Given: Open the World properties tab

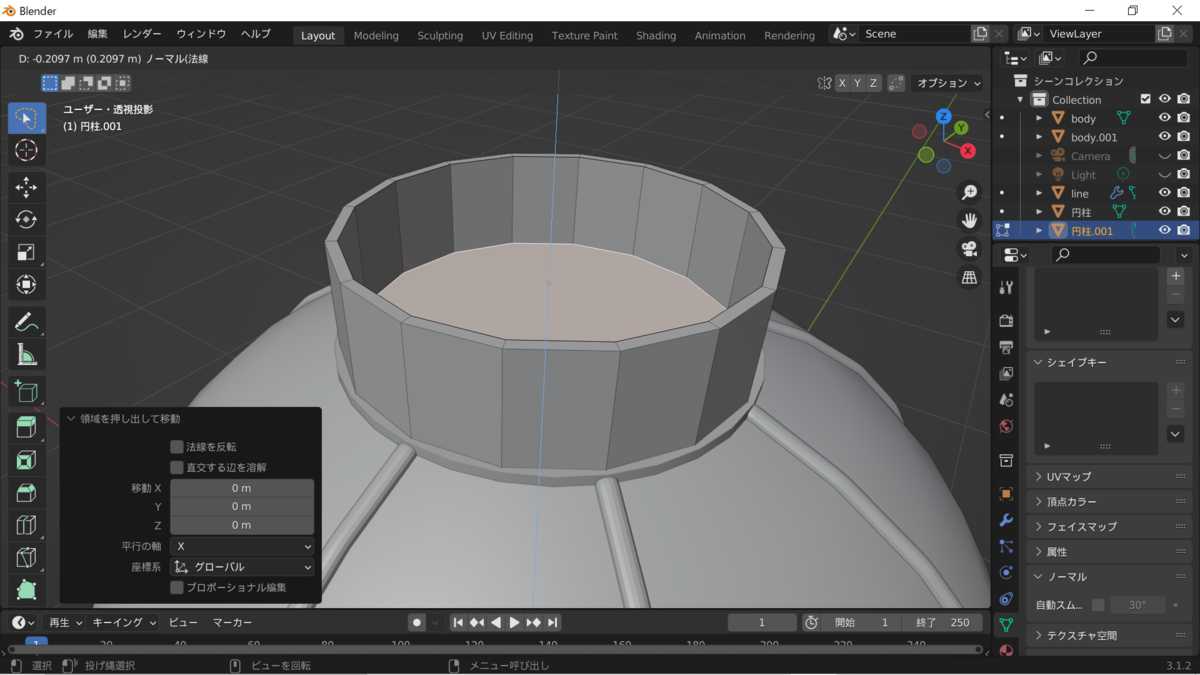Looking at the screenshot, I should click(1006, 427).
